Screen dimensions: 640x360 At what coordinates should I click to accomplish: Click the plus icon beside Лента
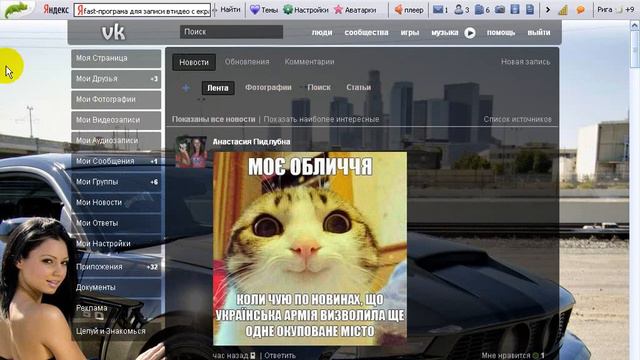186,88
